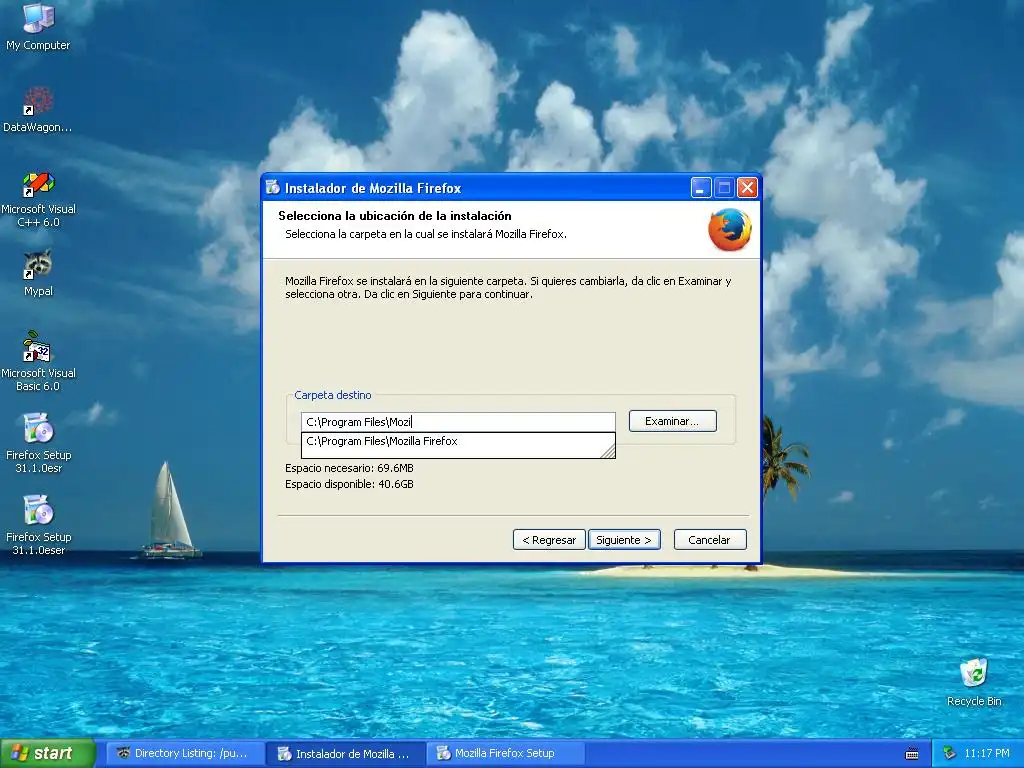The height and width of the screenshot is (768, 1024).
Task: Click the Firefox logo in the installer header
Action: coord(729,229)
